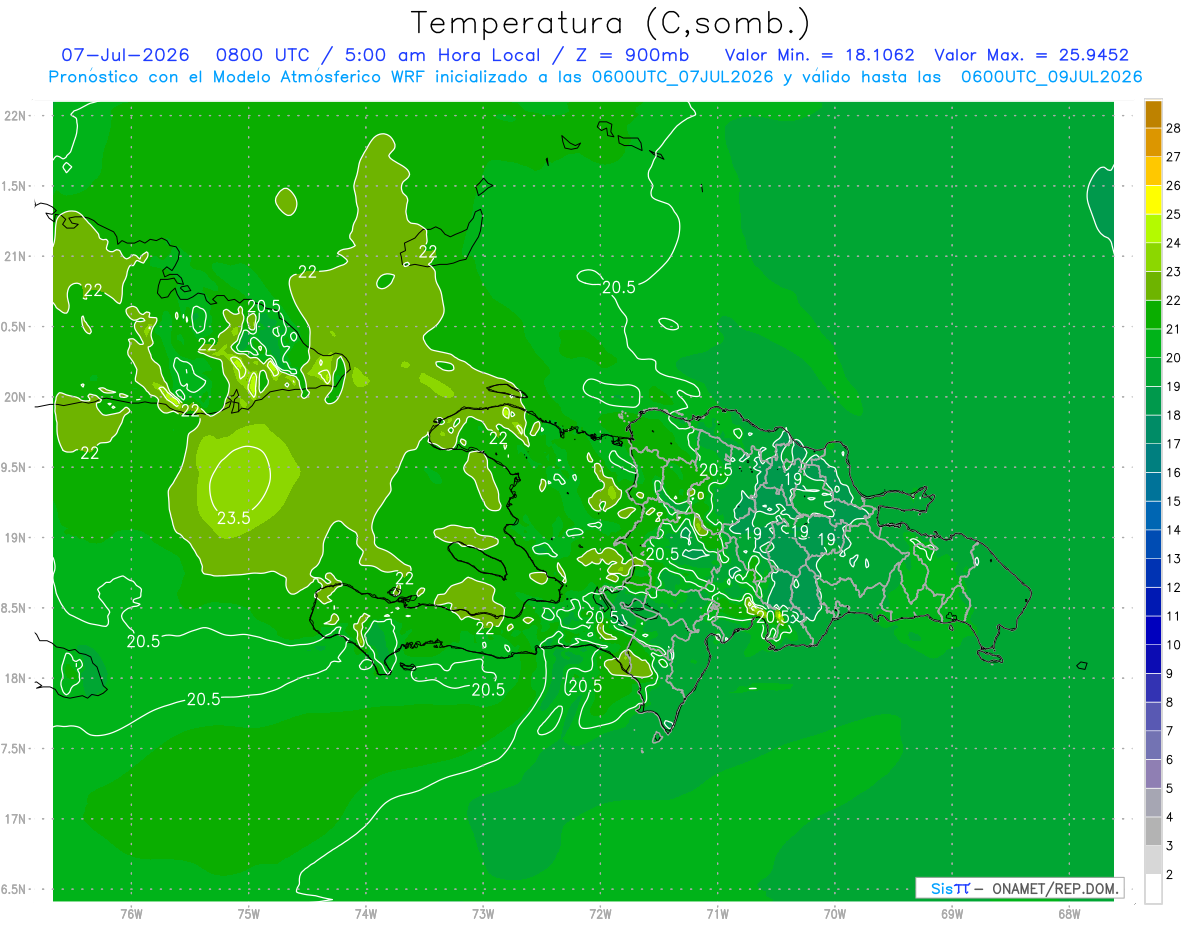Viewport: 1200px width, 927px height.
Task: Click the dark orange swatch above colorbar label 28
Action: [1153, 114]
